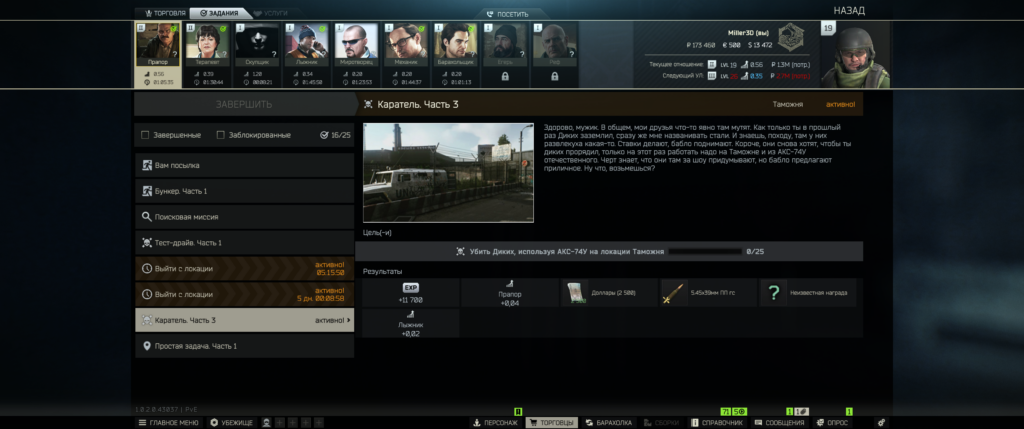Switch to the Услуги tab

tap(268, 13)
